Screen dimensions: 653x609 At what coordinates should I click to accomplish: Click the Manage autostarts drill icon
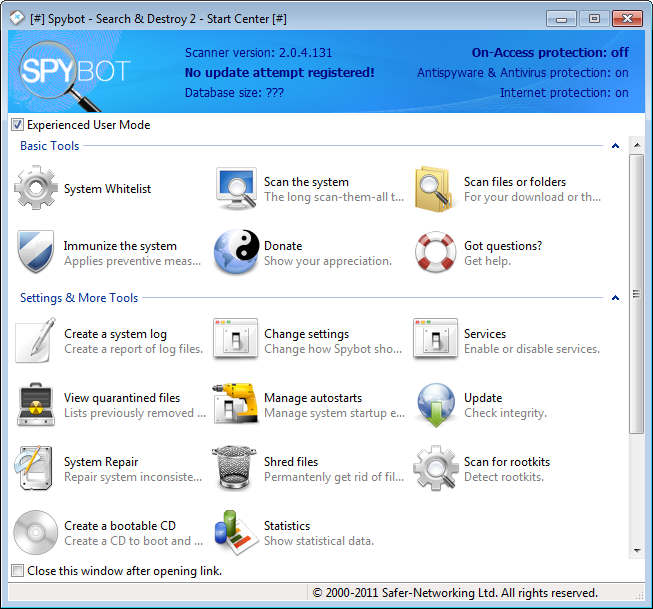pyautogui.click(x=234, y=403)
